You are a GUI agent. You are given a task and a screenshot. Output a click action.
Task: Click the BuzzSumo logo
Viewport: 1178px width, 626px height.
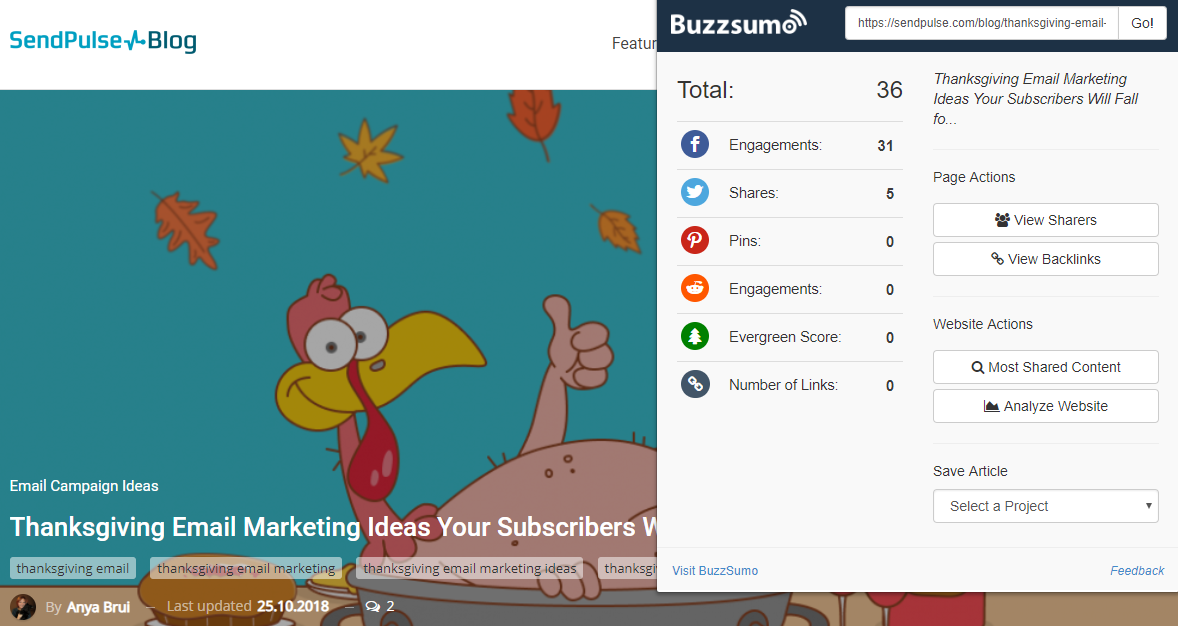738,23
